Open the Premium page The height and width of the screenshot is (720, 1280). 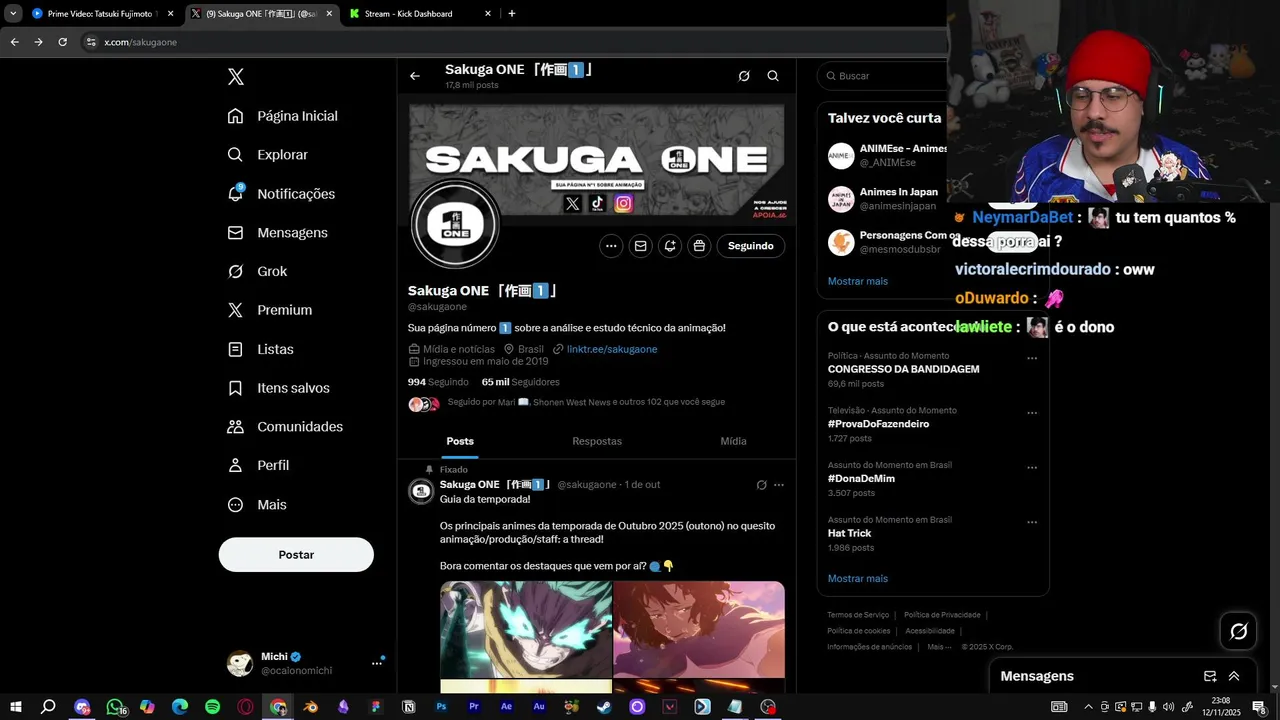[x=270, y=310]
